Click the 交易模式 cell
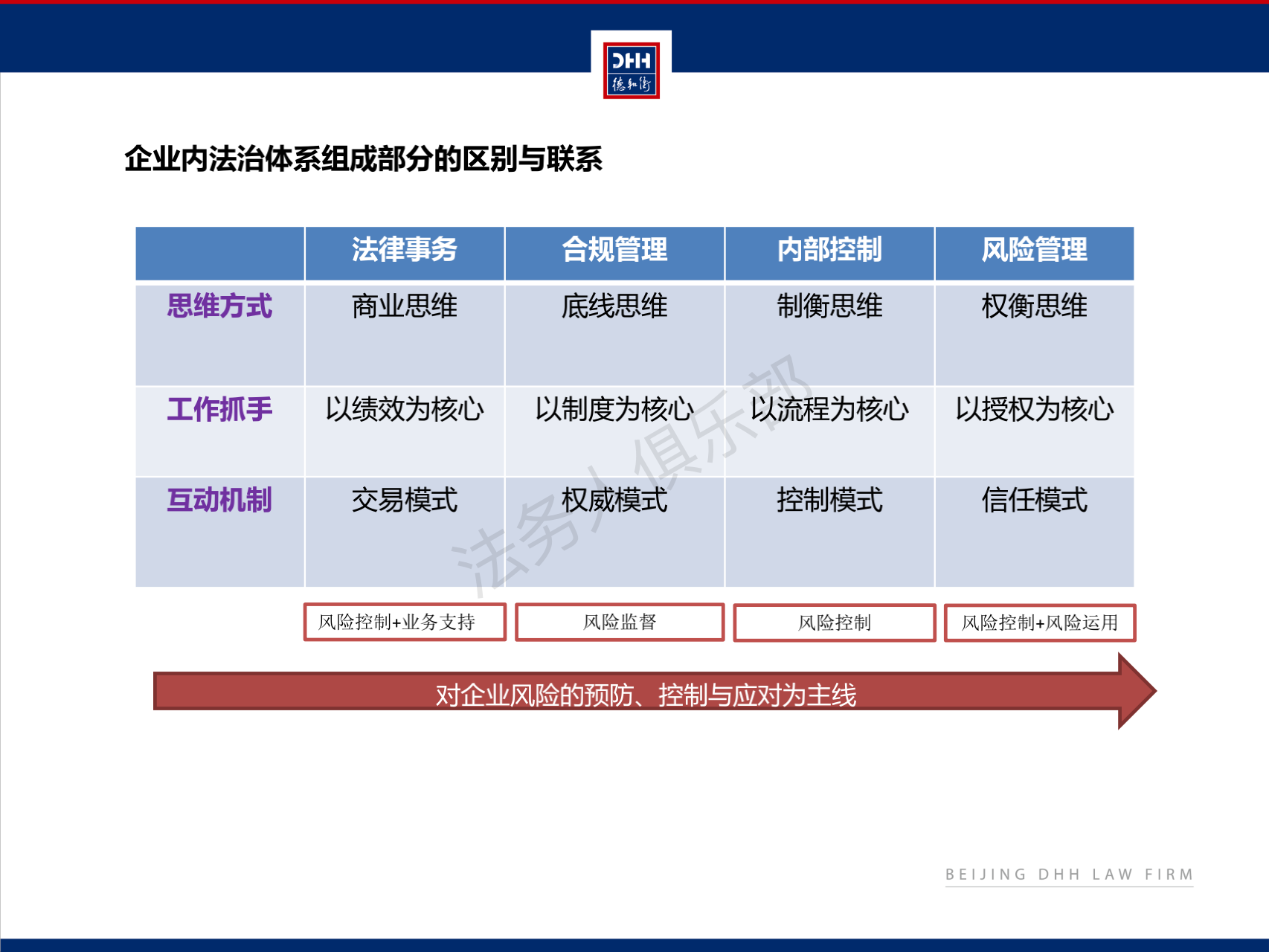This screenshot has height=952, width=1269. point(405,532)
